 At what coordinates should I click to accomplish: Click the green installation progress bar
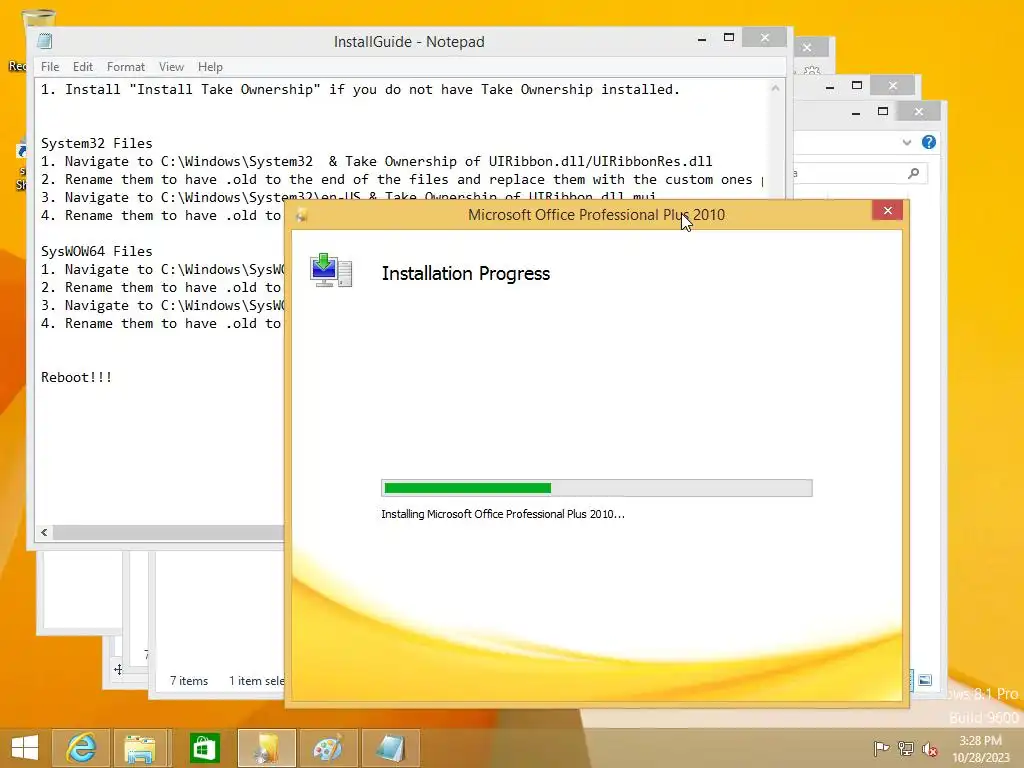pos(596,488)
